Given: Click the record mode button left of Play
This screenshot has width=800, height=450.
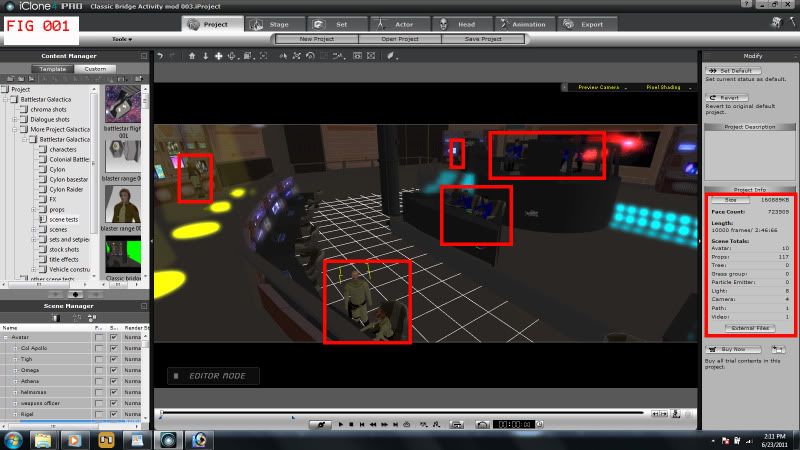Looking at the screenshot, I should (x=320, y=424).
